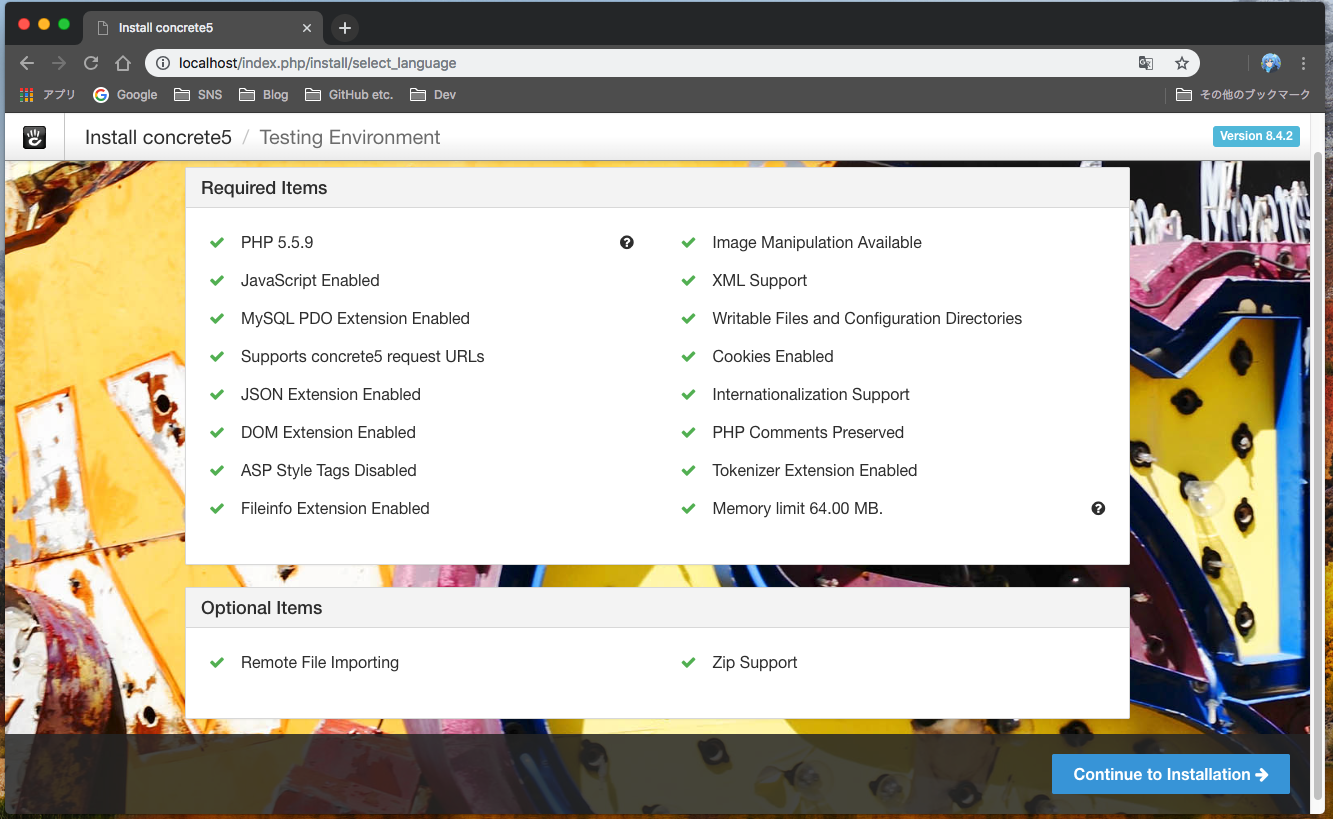Image resolution: width=1333 pixels, height=819 pixels.
Task: Click the browser forward arrow
Action: (x=59, y=63)
